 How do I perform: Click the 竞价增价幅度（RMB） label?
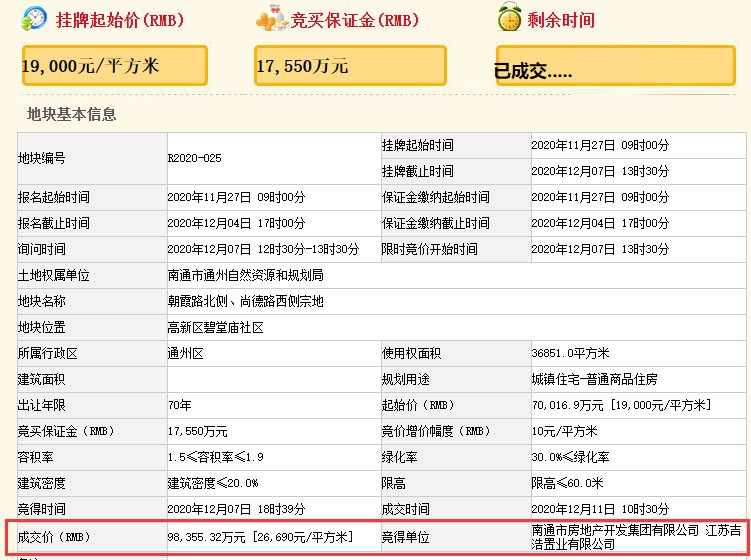tap(436, 431)
